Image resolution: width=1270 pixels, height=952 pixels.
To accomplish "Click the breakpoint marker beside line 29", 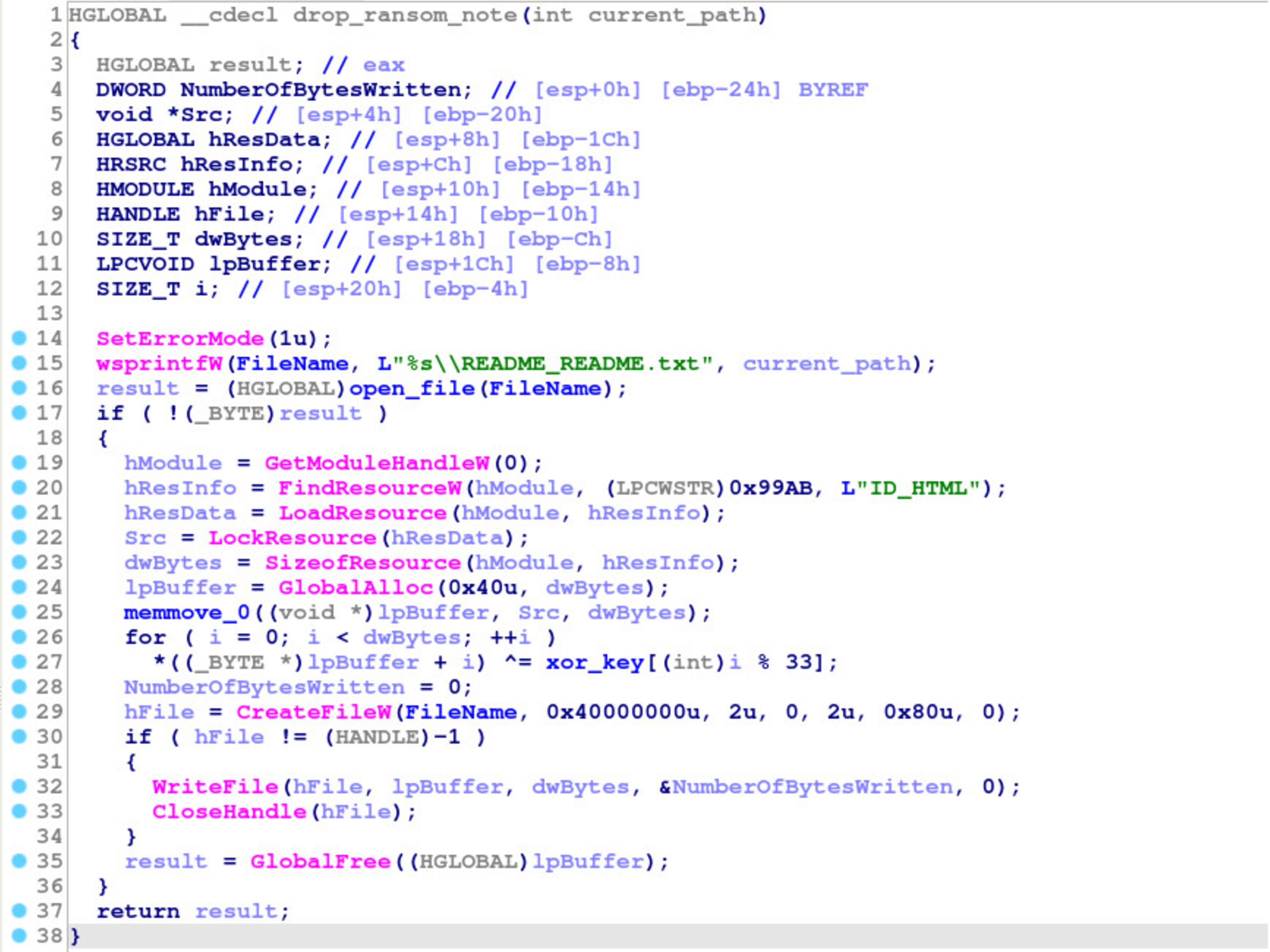I will click(x=19, y=712).
